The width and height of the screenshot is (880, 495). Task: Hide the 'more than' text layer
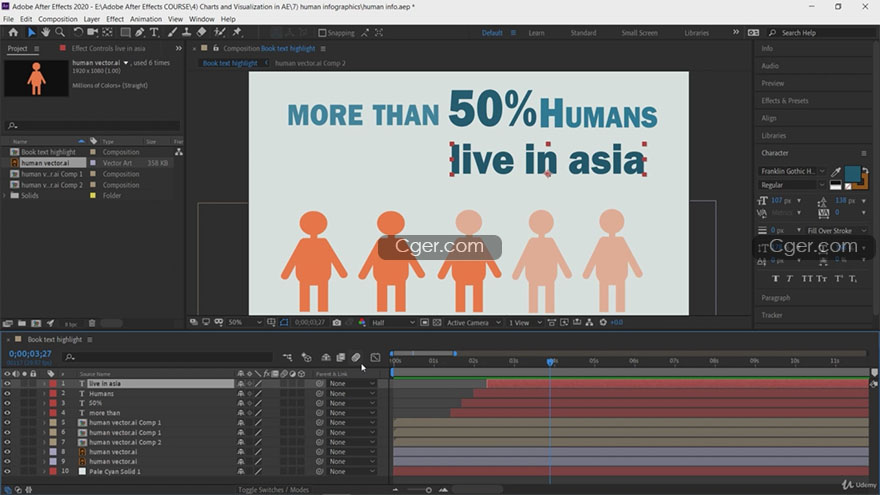(x=7, y=413)
